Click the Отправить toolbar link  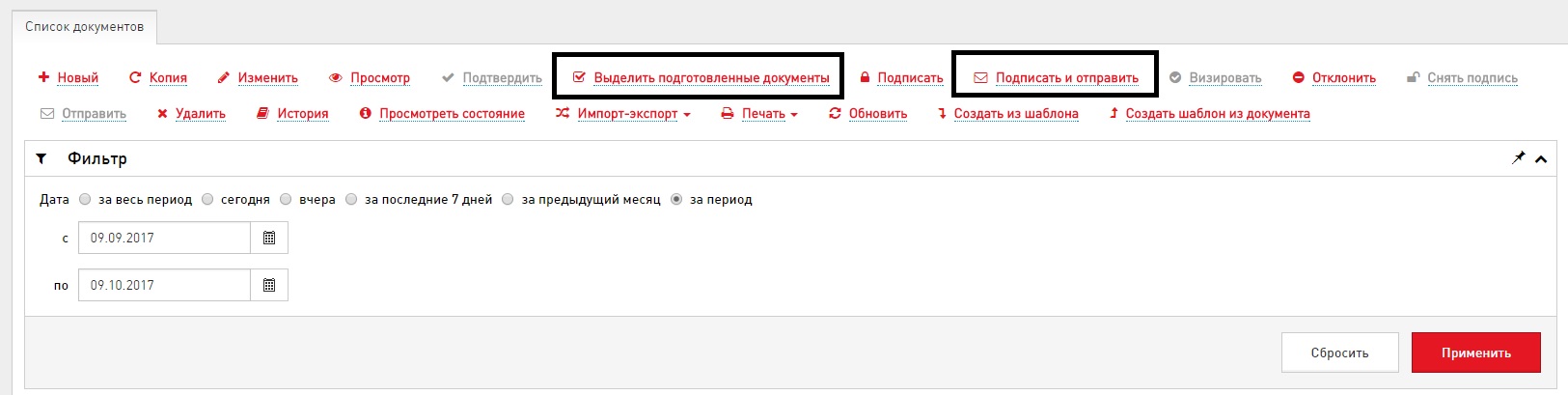point(94,113)
